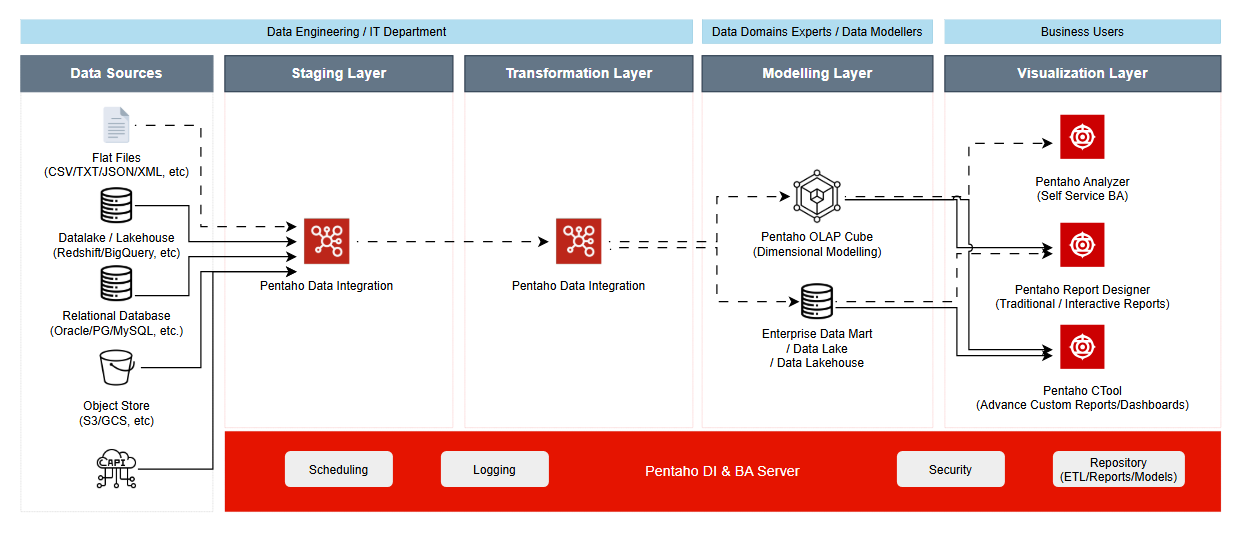The image size is (1242, 533).
Task: Click the Flat Files document icon
Action: [116, 125]
